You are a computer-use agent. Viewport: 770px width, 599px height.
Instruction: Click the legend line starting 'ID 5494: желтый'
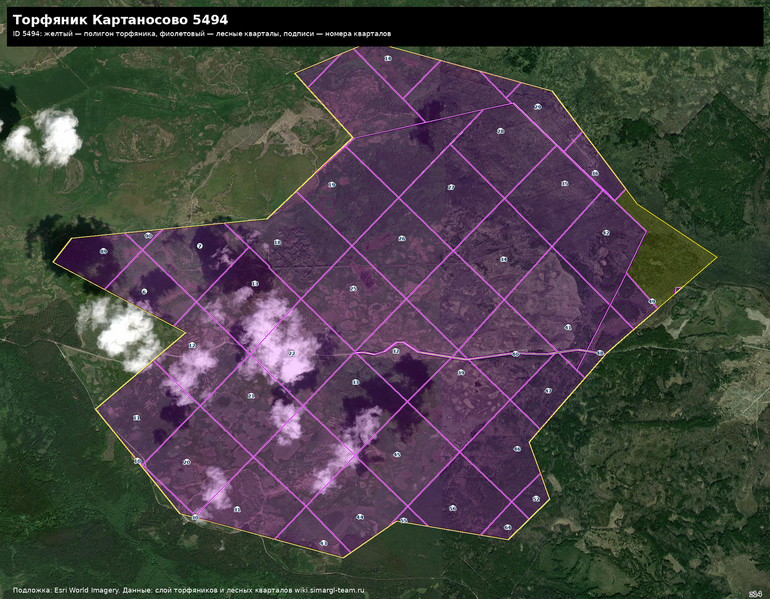[x=202, y=34]
